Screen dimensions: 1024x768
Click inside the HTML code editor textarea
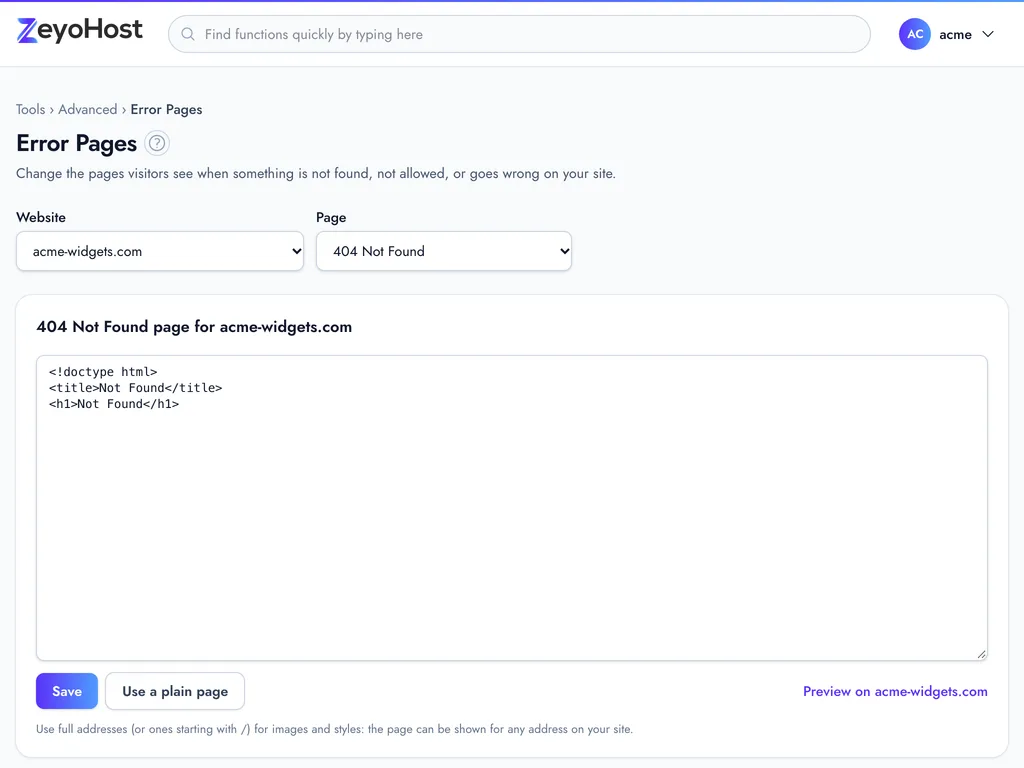tap(512, 507)
